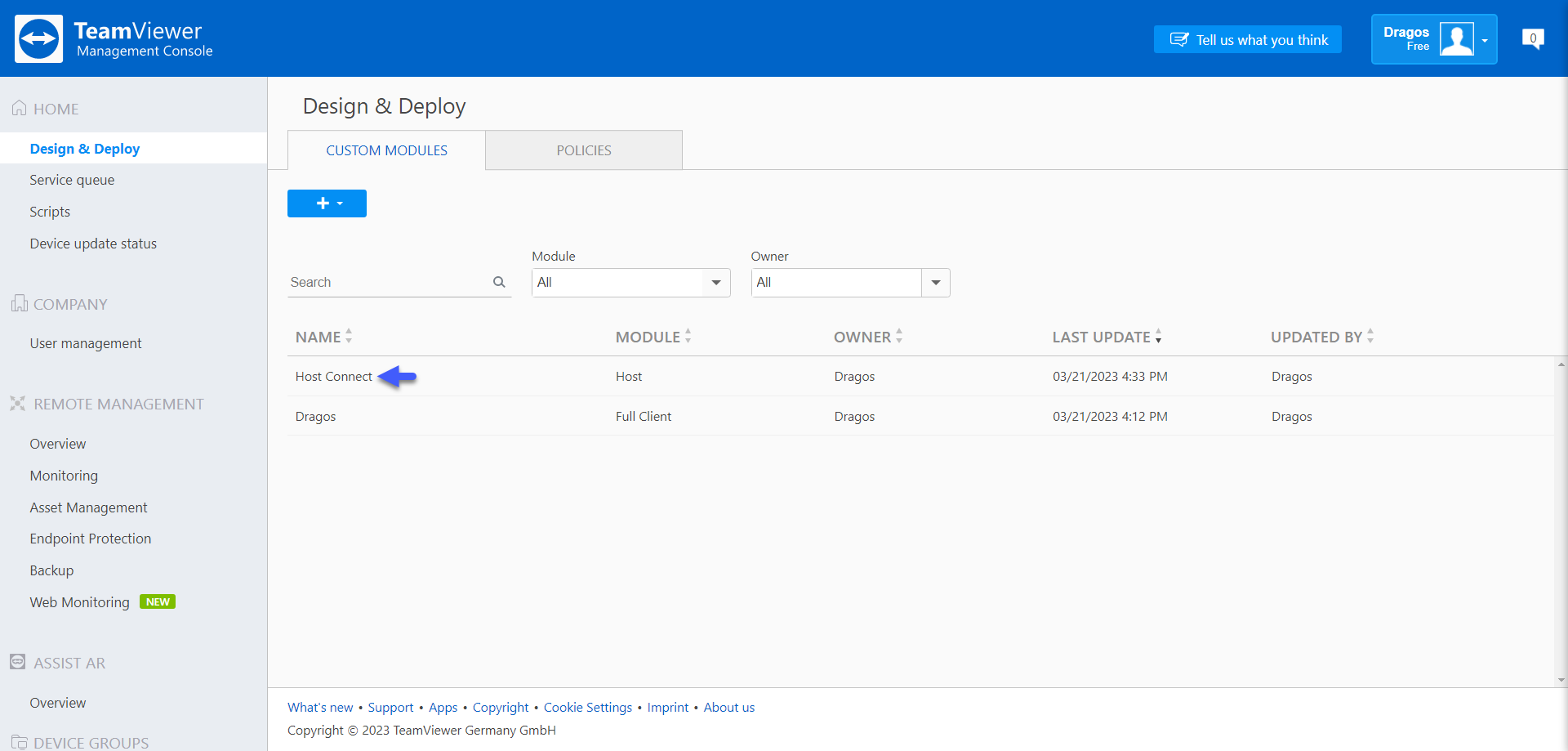The width and height of the screenshot is (1568, 751).
Task: Open Backup in sidebar
Action: [x=51, y=570]
